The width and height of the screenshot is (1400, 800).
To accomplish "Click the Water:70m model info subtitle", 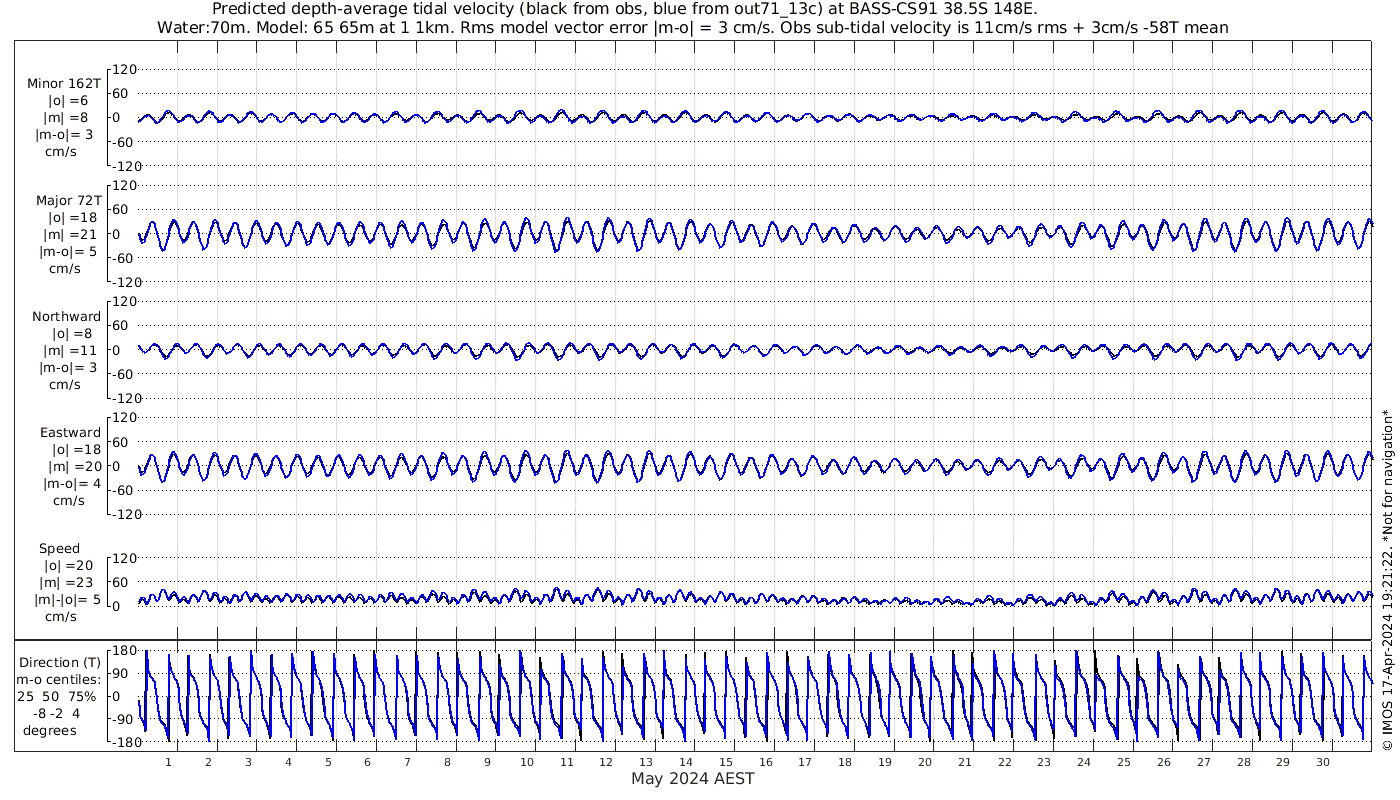I will pyautogui.click(x=693, y=27).
